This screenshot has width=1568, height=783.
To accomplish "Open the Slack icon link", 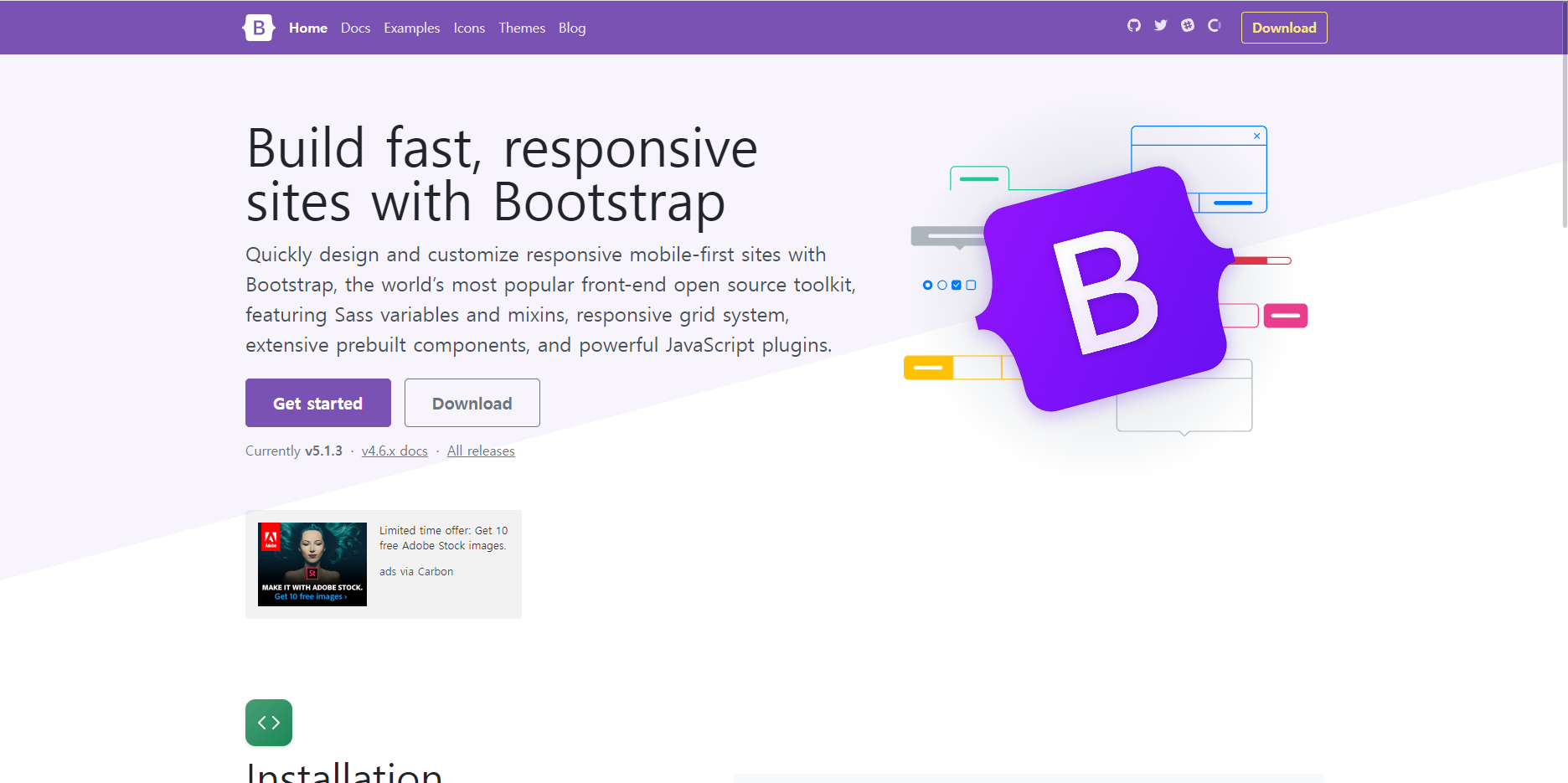I will pyautogui.click(x=1188, y=25).
